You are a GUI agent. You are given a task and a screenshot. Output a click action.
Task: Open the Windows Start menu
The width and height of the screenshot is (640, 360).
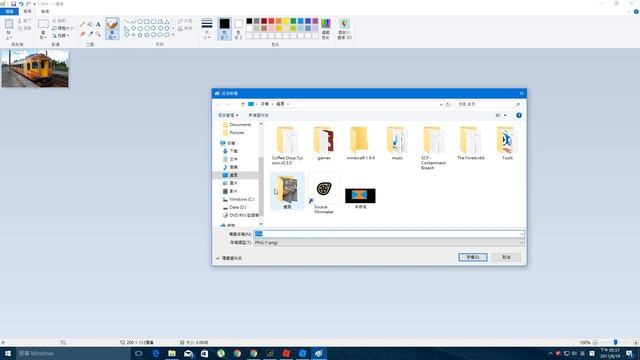8,353
